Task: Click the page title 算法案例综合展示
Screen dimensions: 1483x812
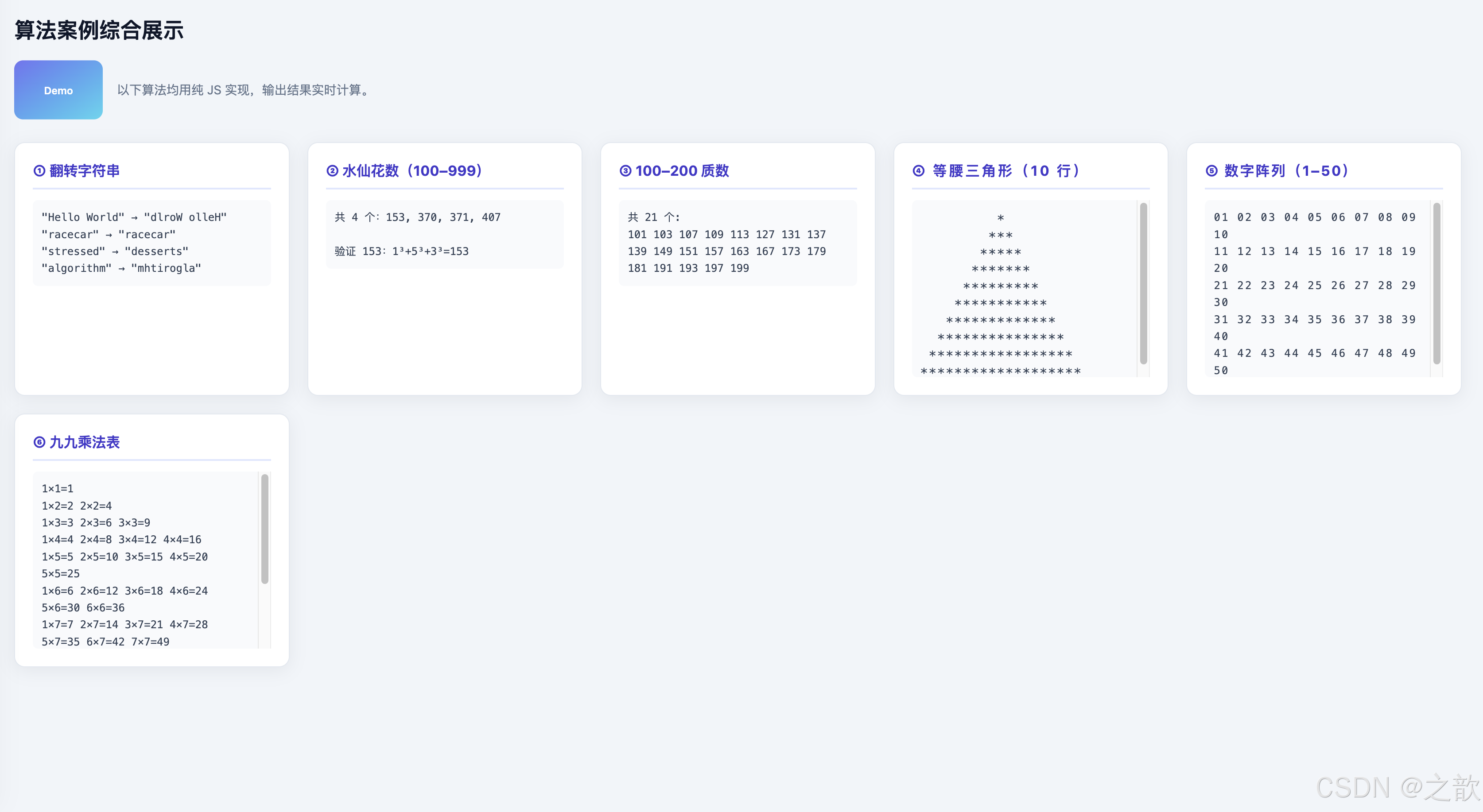Action: click(x=99, y=31)
